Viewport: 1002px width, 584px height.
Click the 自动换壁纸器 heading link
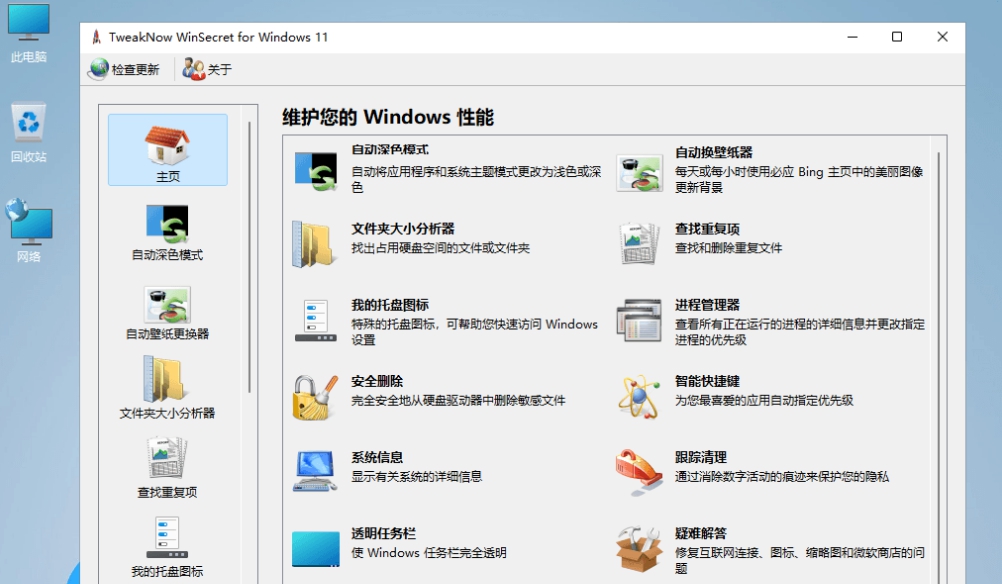point(713,152)
